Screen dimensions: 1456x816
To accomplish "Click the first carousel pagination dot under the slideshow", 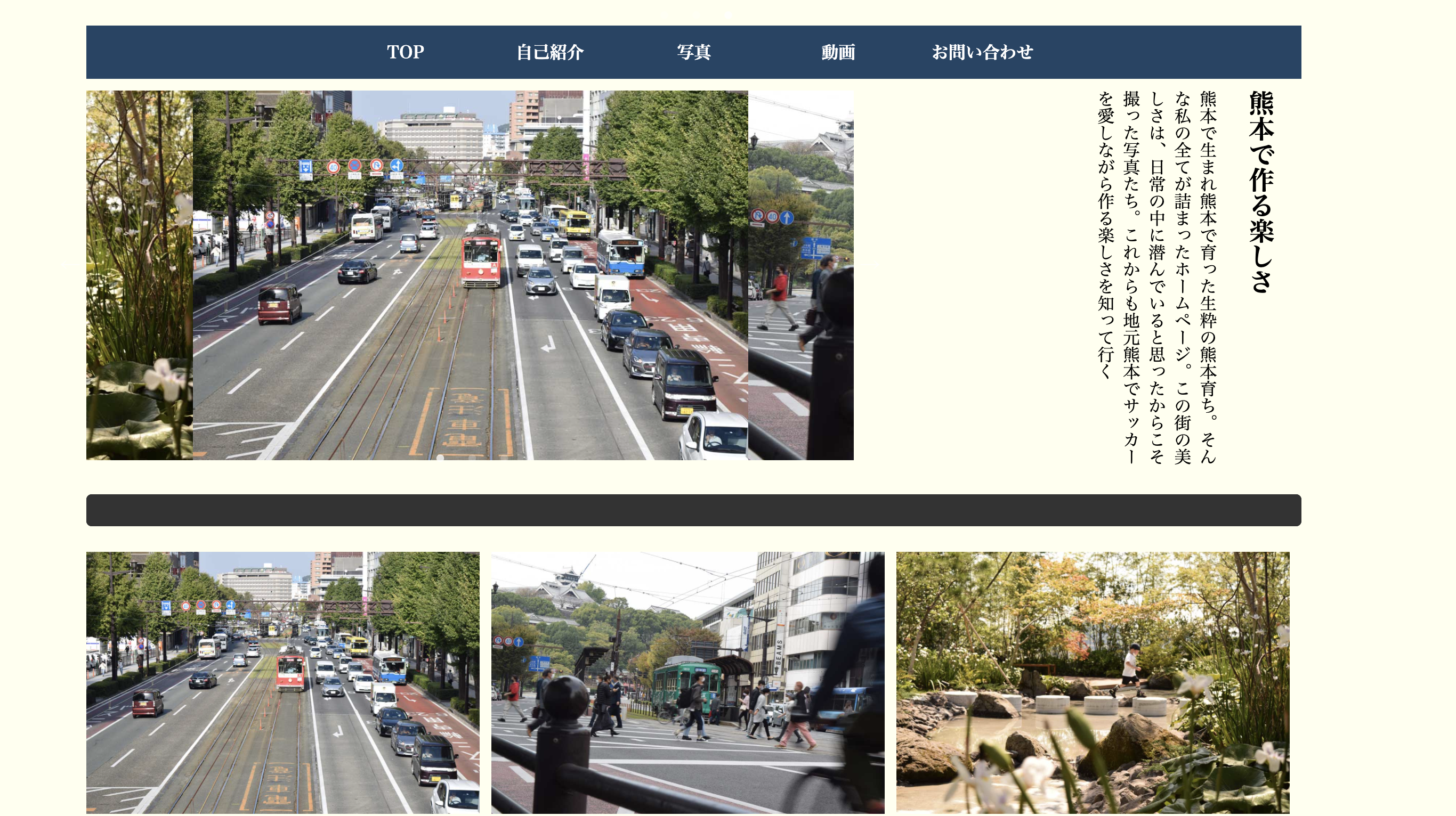I will [x=440, y=458].
